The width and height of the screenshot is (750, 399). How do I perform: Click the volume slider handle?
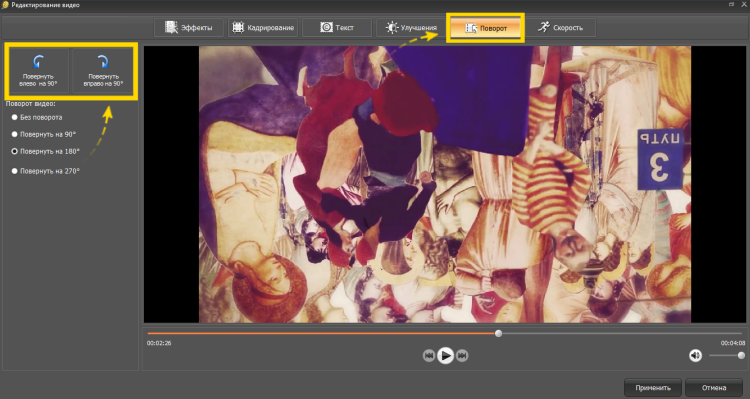(741, 355)
